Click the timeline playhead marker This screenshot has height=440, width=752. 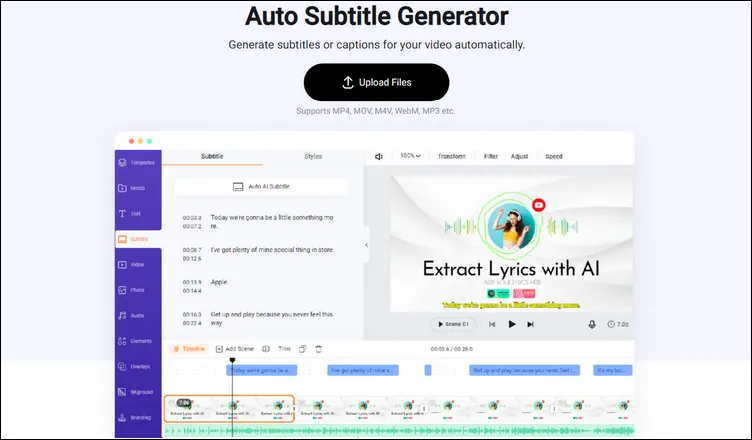232,360
